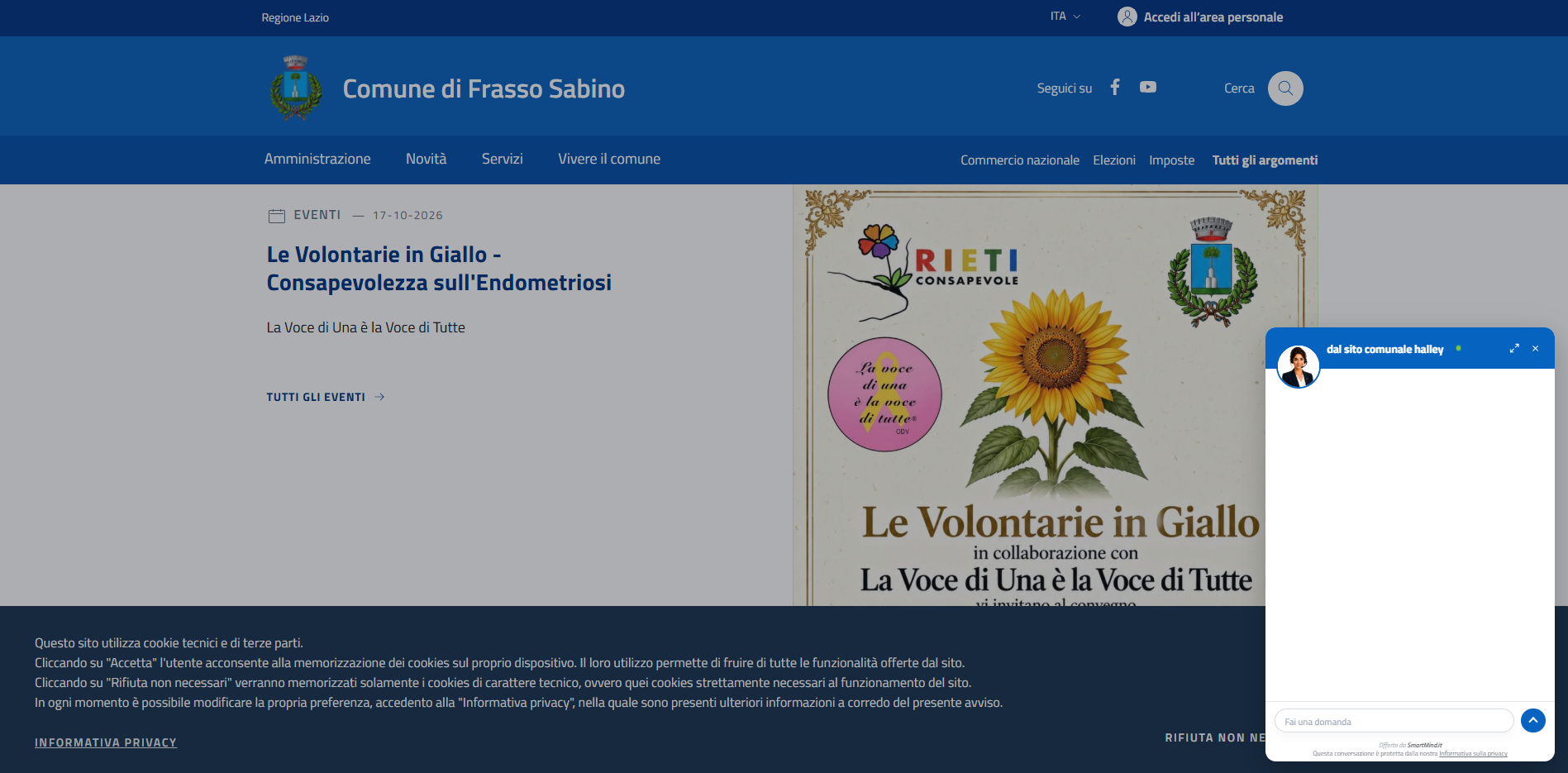1568x773 pixels.
Task: Open the Comune di Frasso Sabino title
Action: click(484, 88)
